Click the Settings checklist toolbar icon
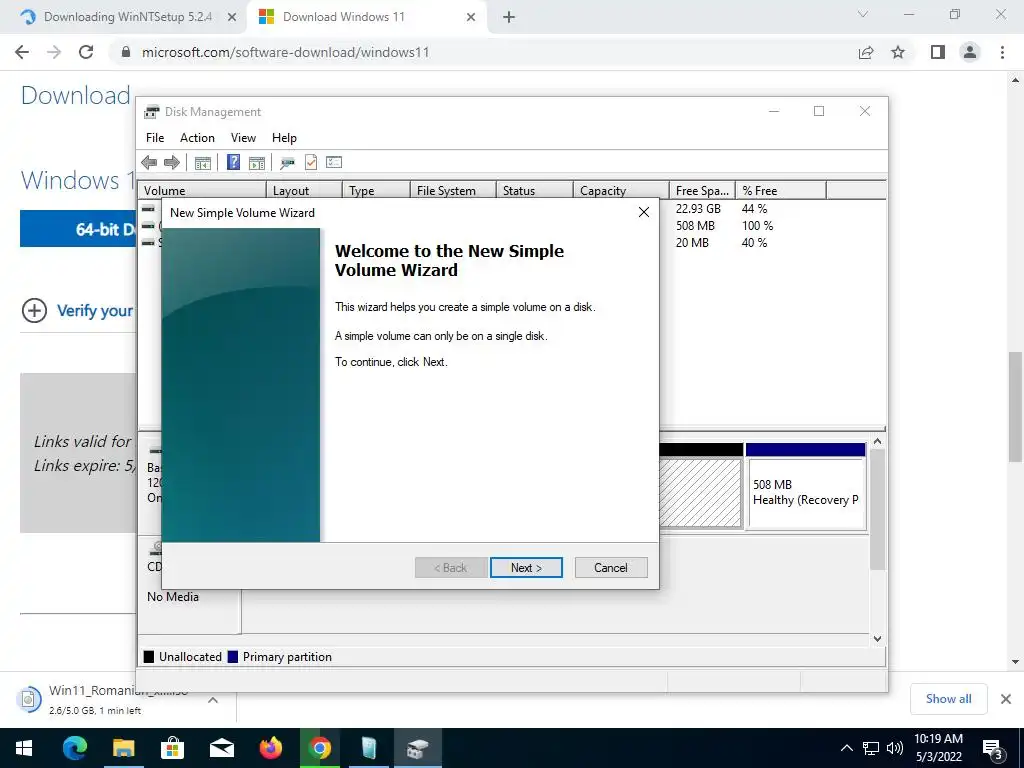 tap(334, 162)
